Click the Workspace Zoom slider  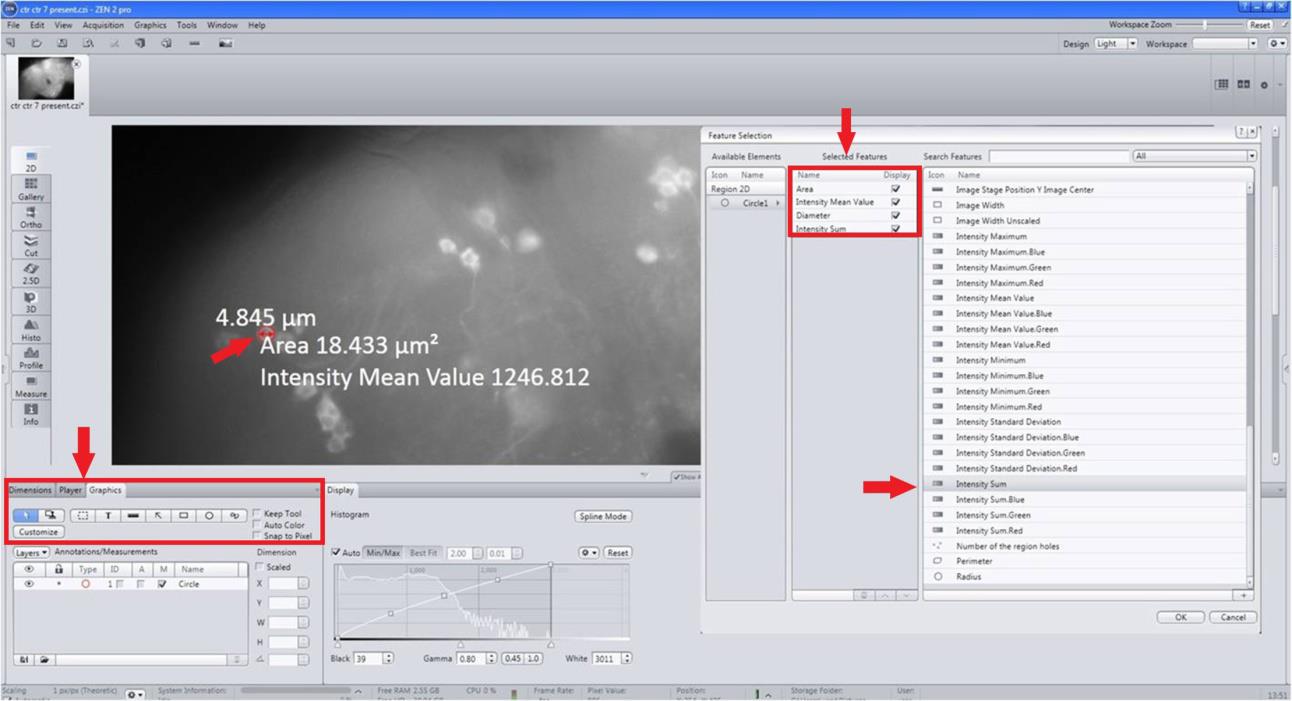1206,24
